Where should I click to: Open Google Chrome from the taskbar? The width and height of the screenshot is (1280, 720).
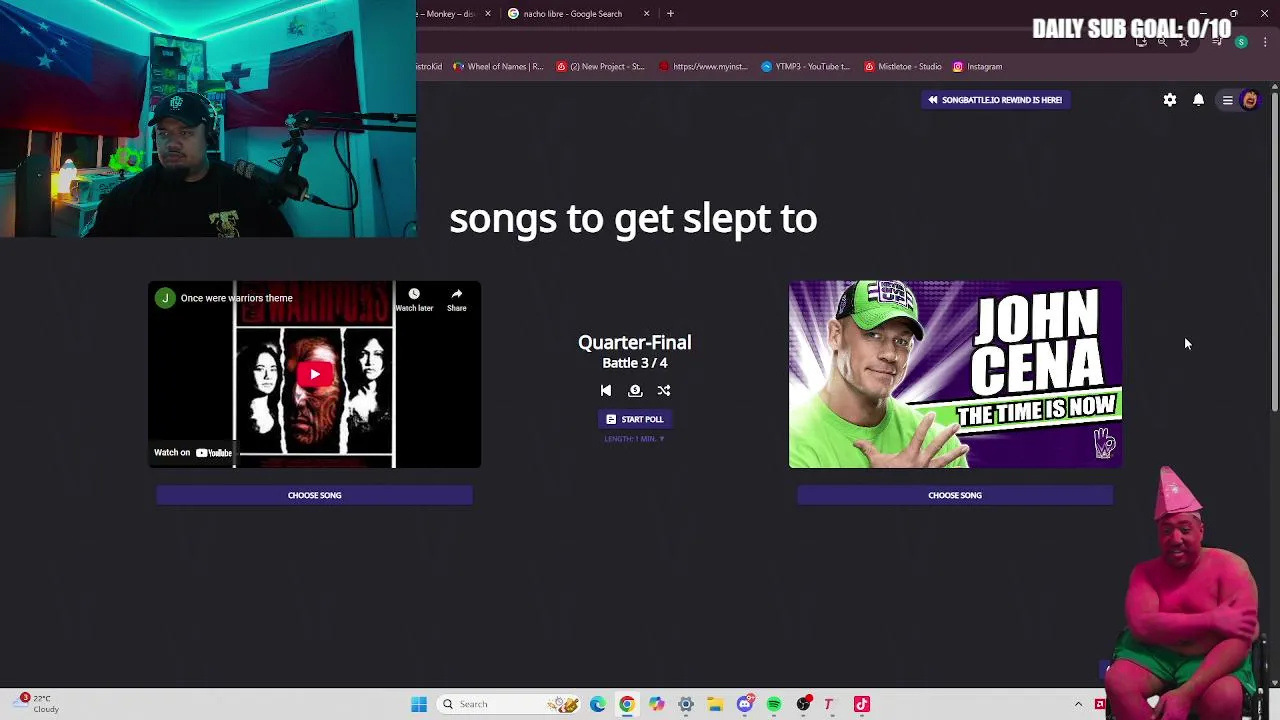627,704
